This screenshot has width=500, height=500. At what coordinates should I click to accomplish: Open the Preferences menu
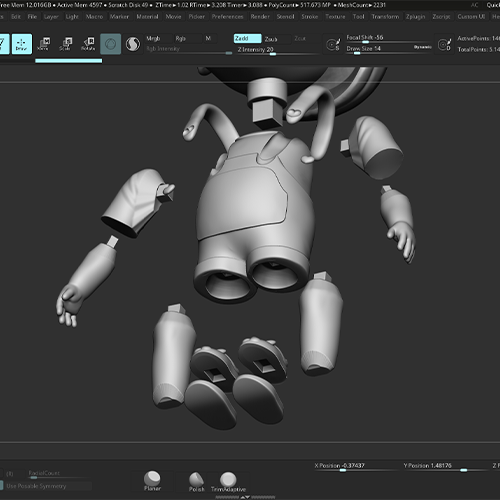pos(227,16)
